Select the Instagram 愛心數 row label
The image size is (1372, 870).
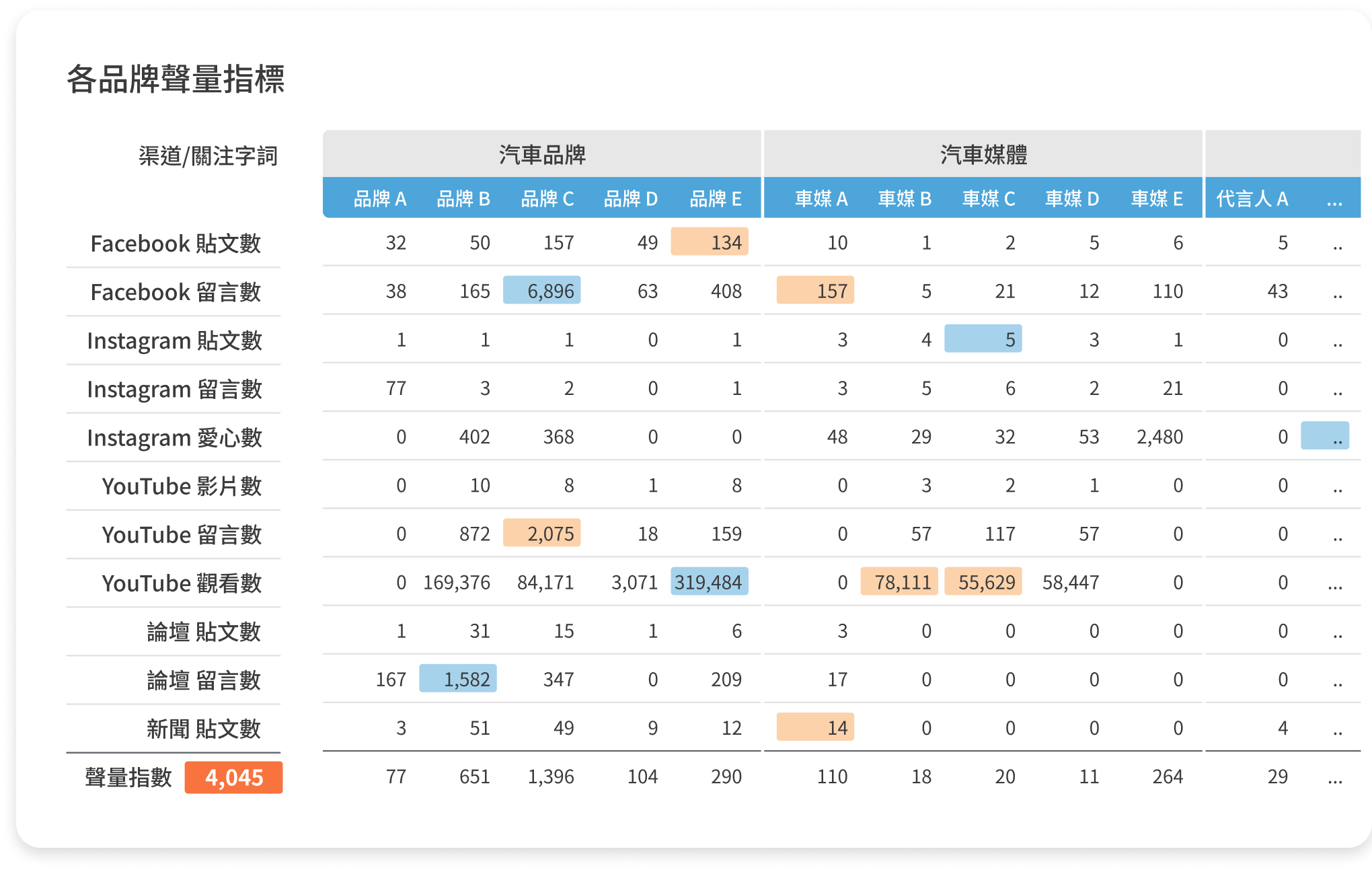174,437
